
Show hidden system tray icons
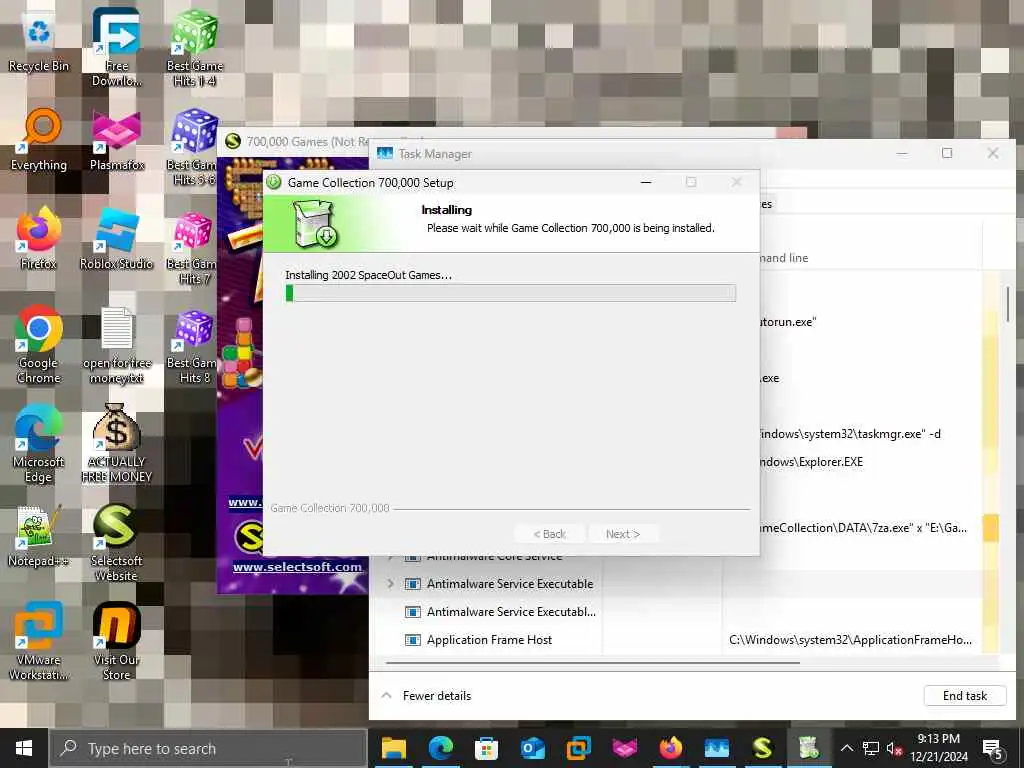pyautogui.click(x=846, y=748)
